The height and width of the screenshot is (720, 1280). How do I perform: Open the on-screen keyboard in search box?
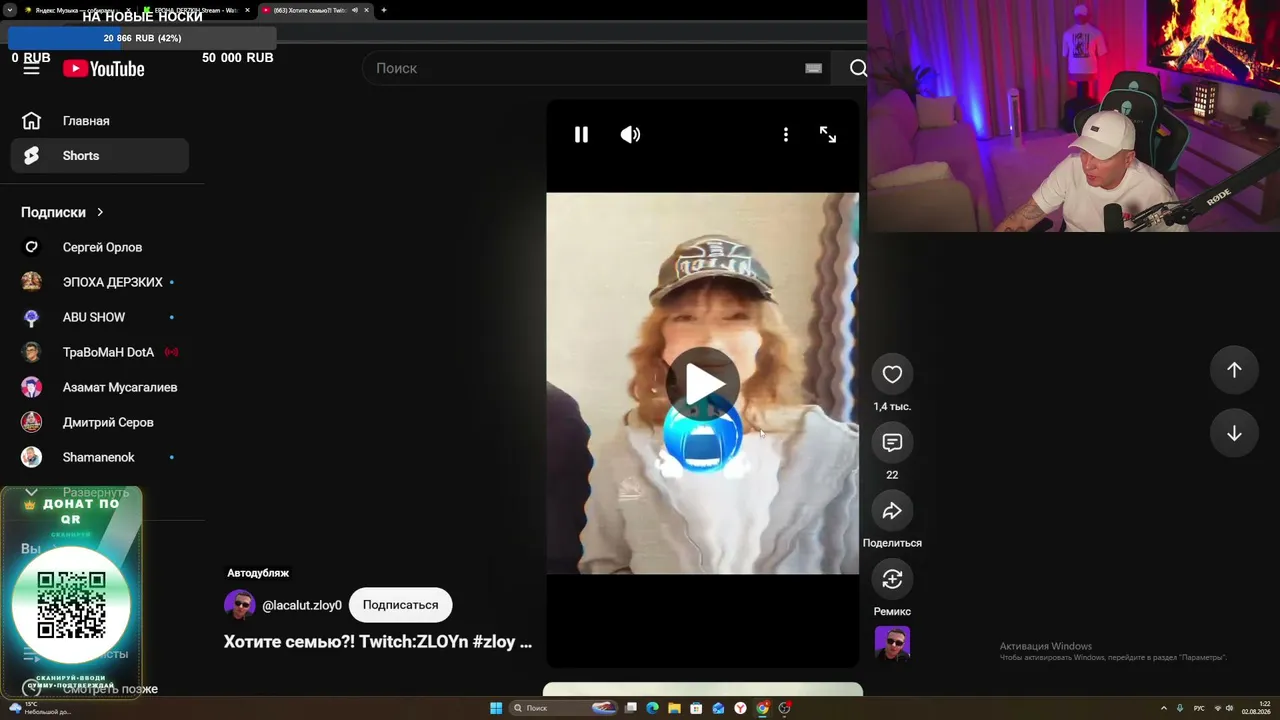(813, 68)
